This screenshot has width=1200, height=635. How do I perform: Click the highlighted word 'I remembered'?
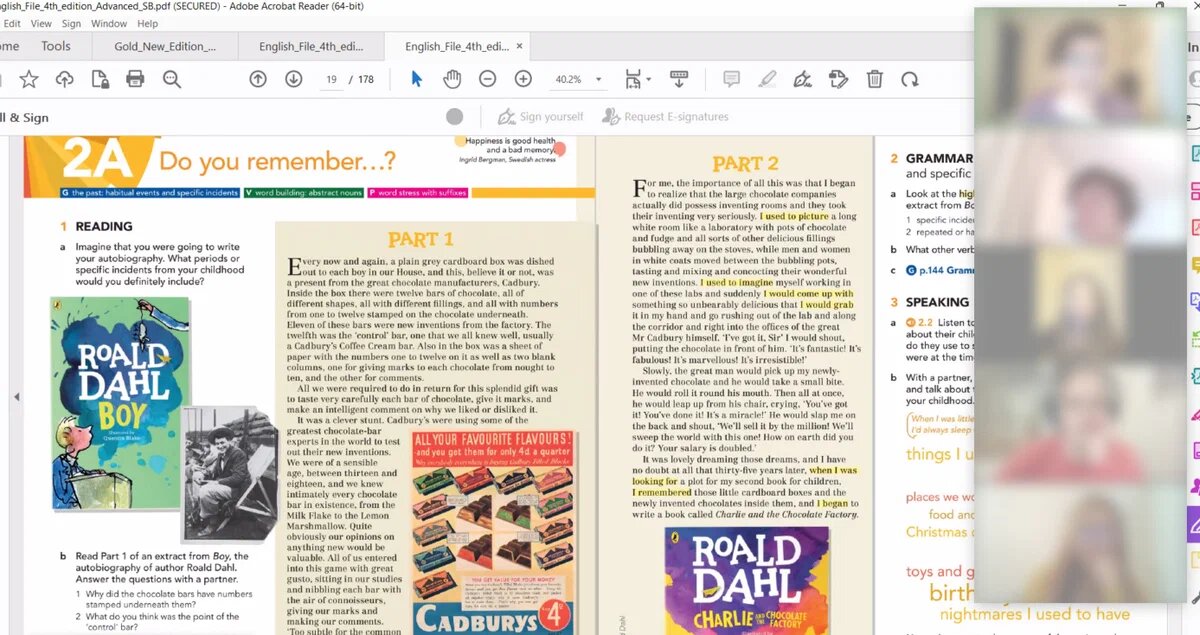click(x=662, y=492)
